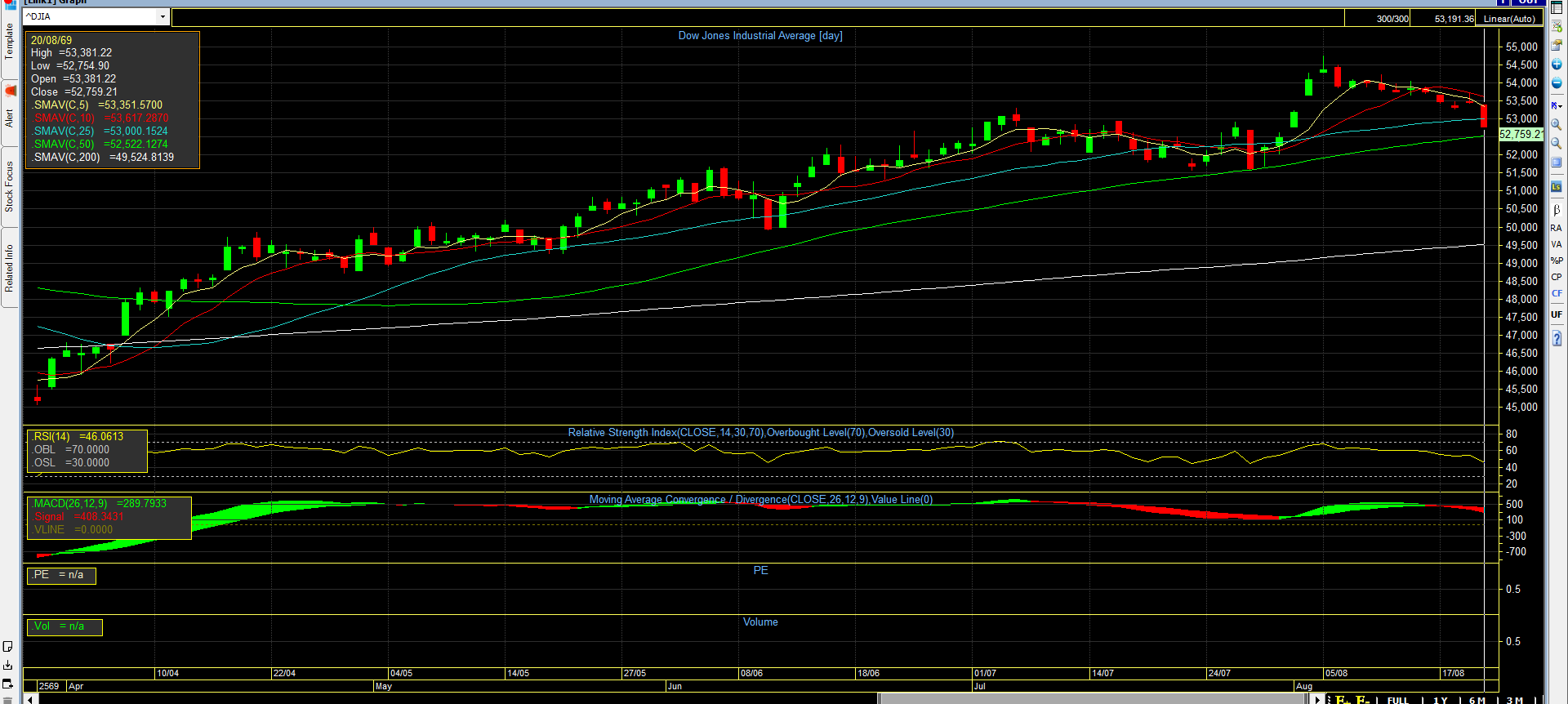Click the SMAV(C,200) legend entry
Image resolution: width=1568 pixels, height=704 pixels.
[x=103, y=158]
